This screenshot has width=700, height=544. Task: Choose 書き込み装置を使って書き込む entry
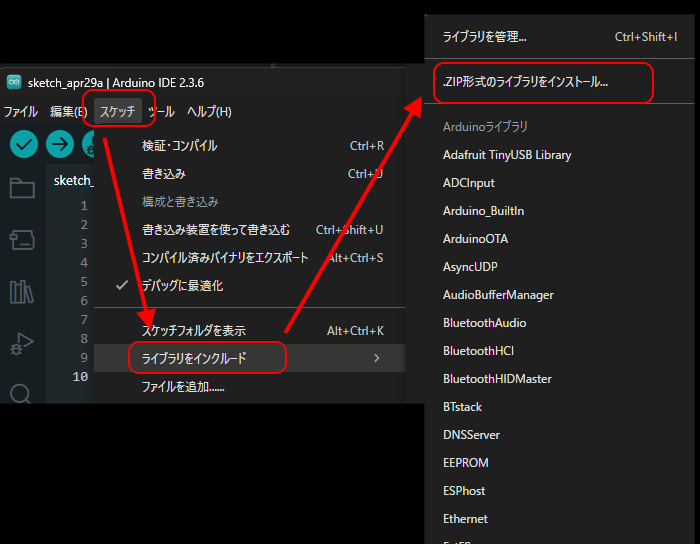pyautogui.click(x=250, y=230)
